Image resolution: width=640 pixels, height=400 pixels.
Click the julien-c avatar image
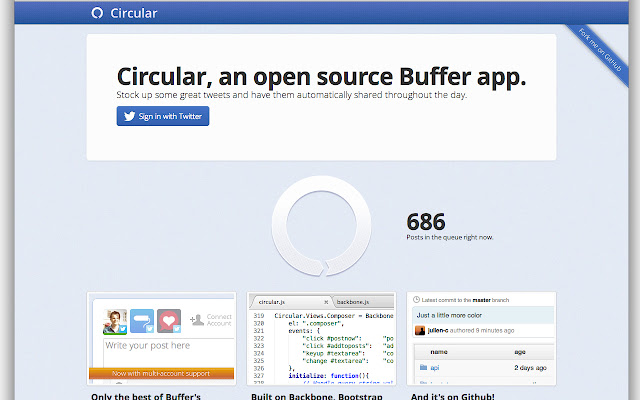[420, 330]
